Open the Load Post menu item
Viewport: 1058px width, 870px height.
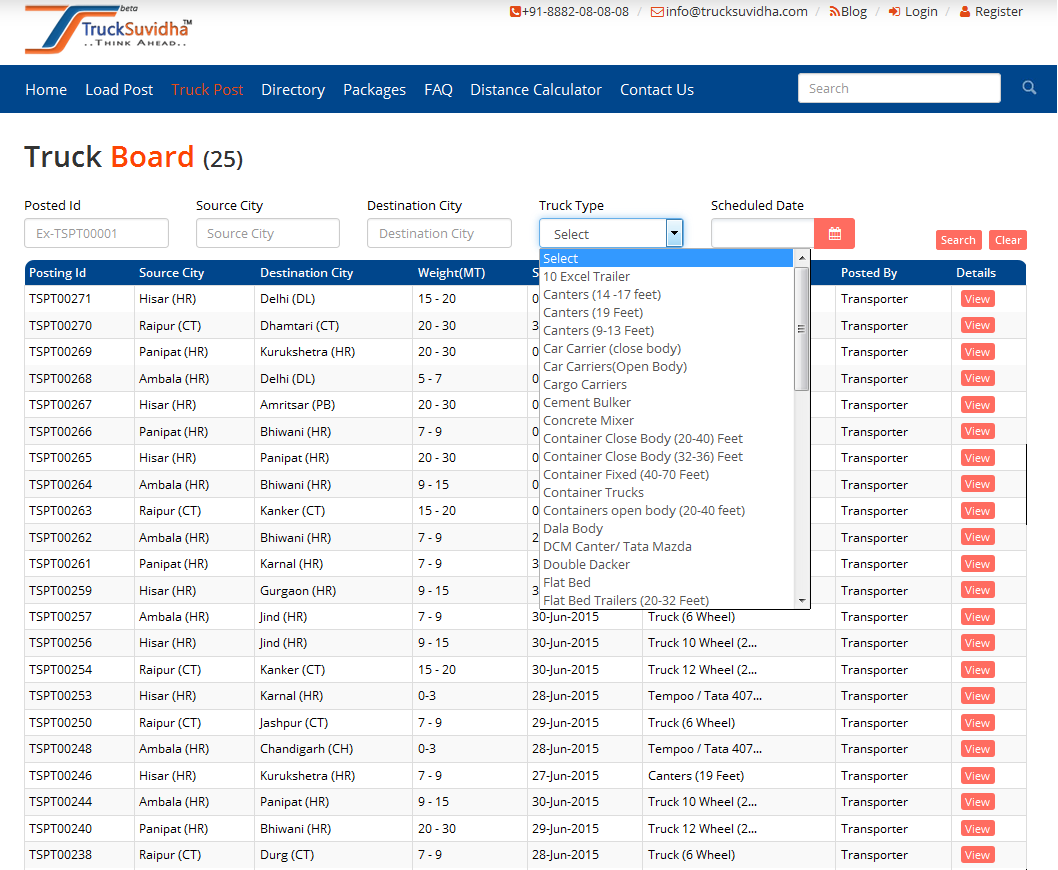coord(119,90)
